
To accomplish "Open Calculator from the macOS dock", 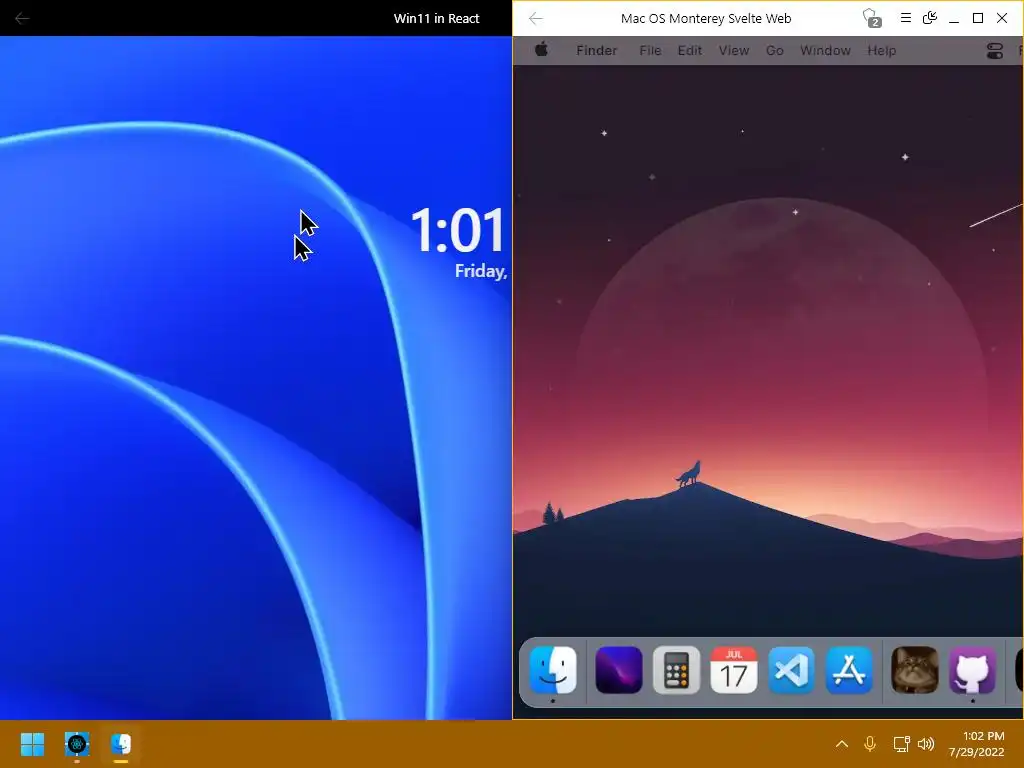I will tap(676, 670).
